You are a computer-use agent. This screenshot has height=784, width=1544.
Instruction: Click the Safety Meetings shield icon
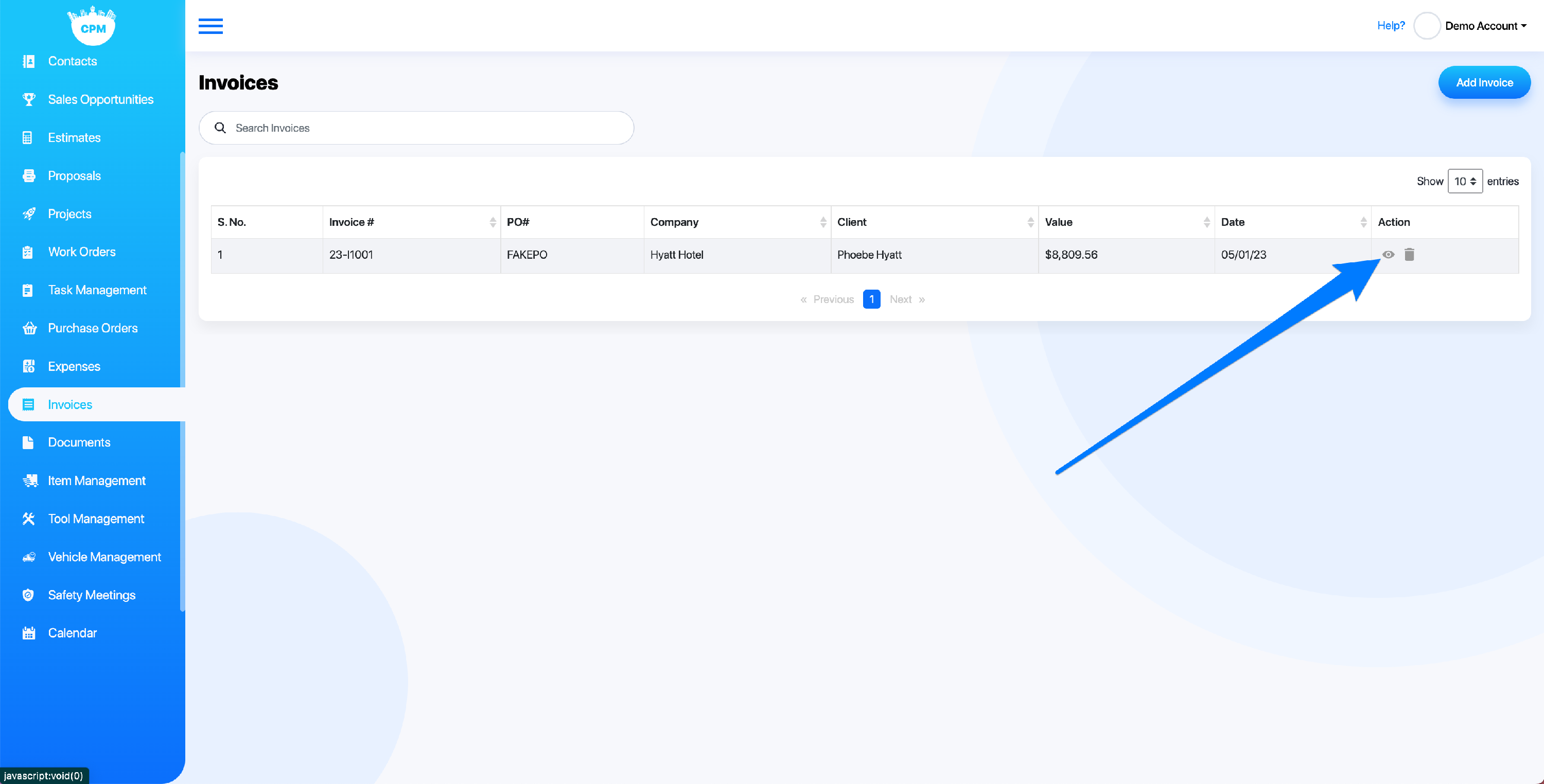(28, 595)
